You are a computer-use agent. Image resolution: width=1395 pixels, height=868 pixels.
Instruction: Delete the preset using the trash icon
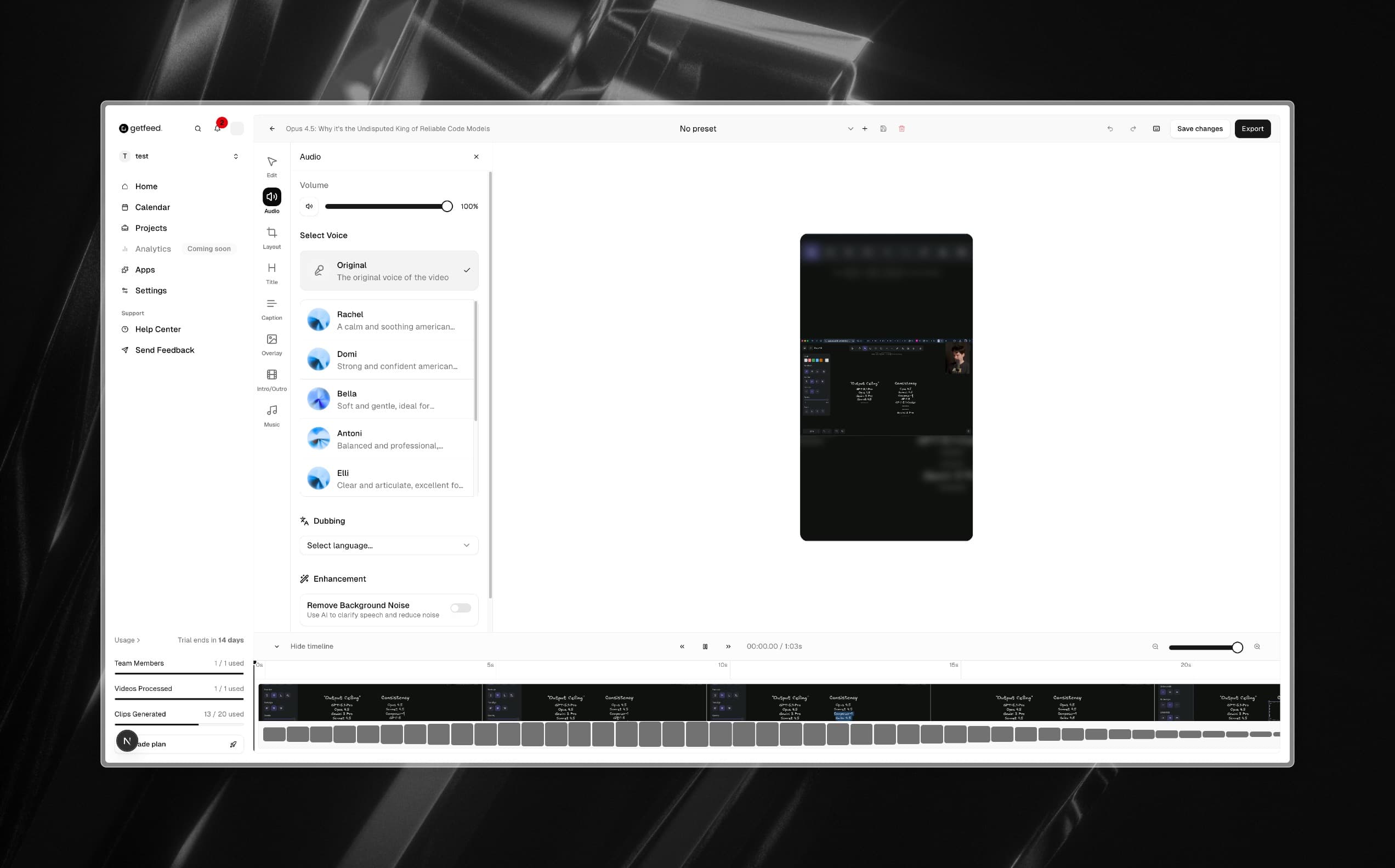click(x=901, y=128)
